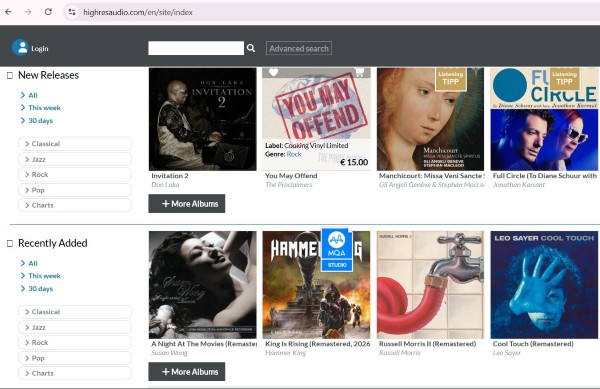Open Full Circle album cover
Image resolution: width=600 pixels, height=389 pixels.
pyautogui.click(x=544, y=119)
